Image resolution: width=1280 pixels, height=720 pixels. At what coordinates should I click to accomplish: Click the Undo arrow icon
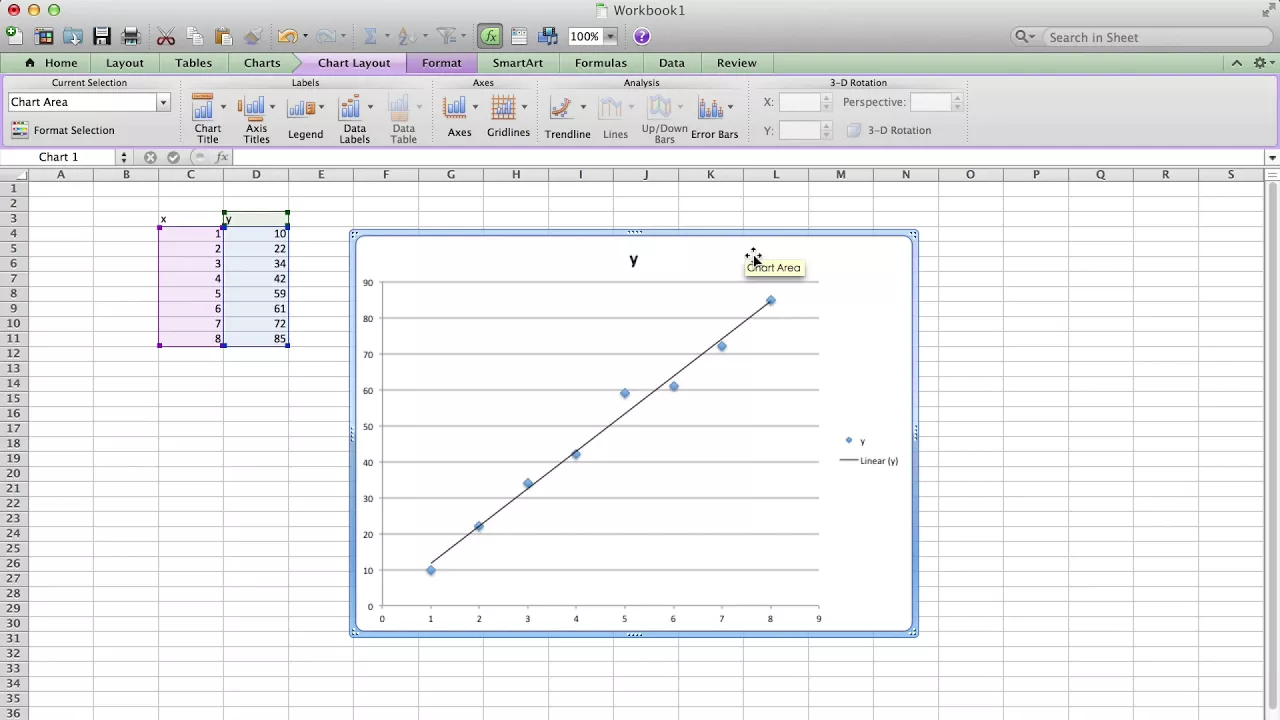[x=287, y=36]
